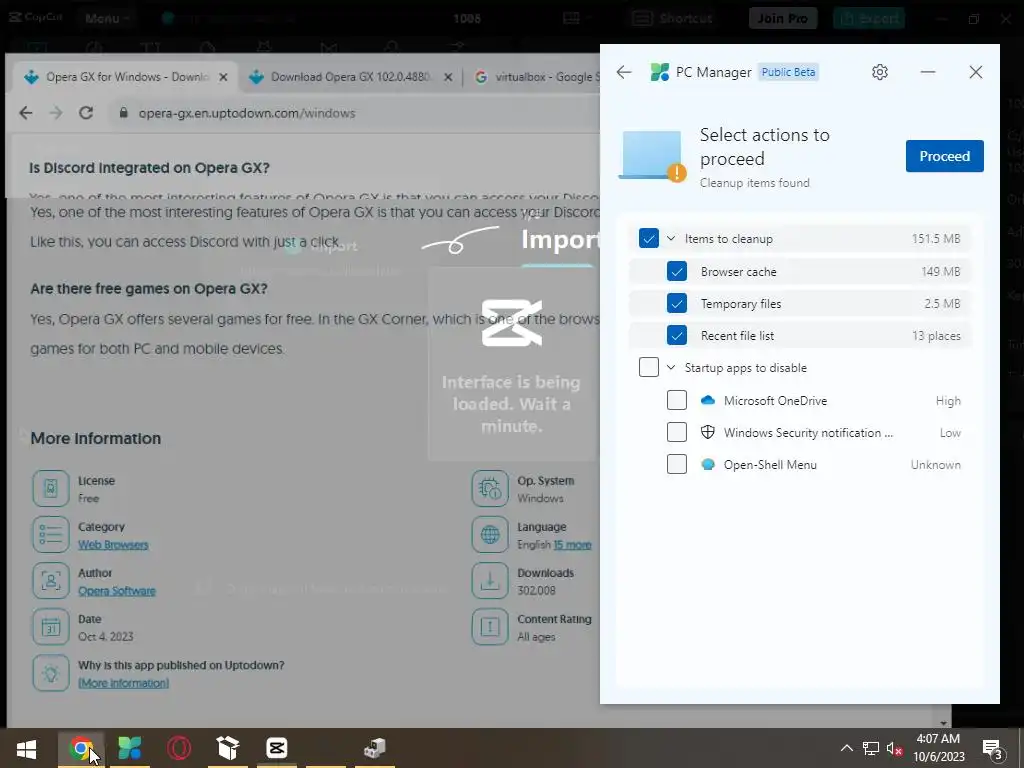This screenshot has height=768, width=1024.
Task: Click the PC Manager taskbar icon
Action: coord(129,748)
